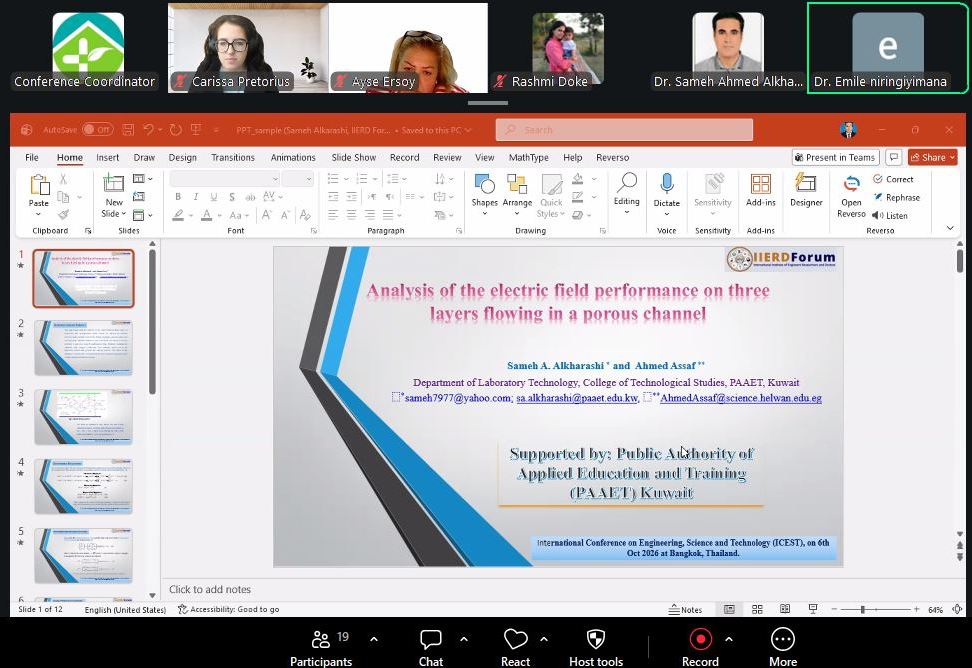
Task: Open the Slide Show tab
Action: pos(353,157)
